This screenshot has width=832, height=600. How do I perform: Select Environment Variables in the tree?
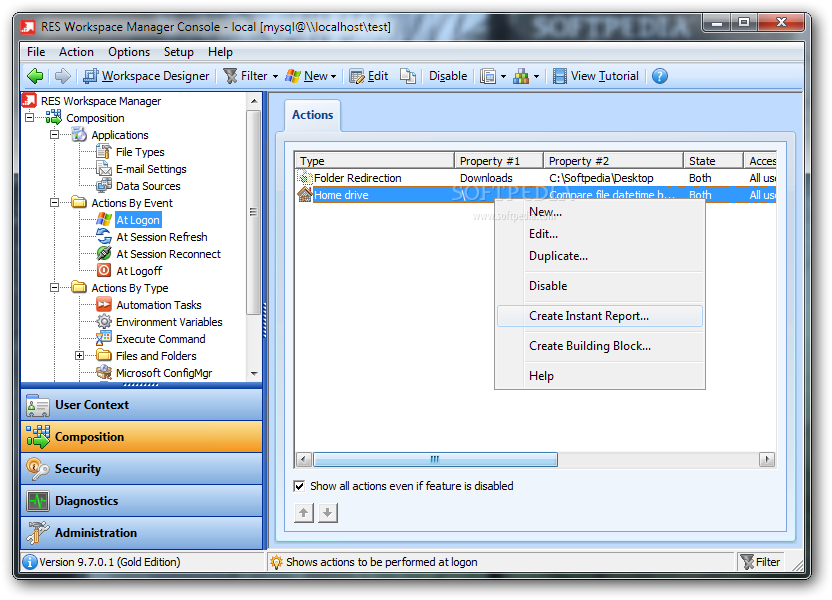tap(169, 321)
